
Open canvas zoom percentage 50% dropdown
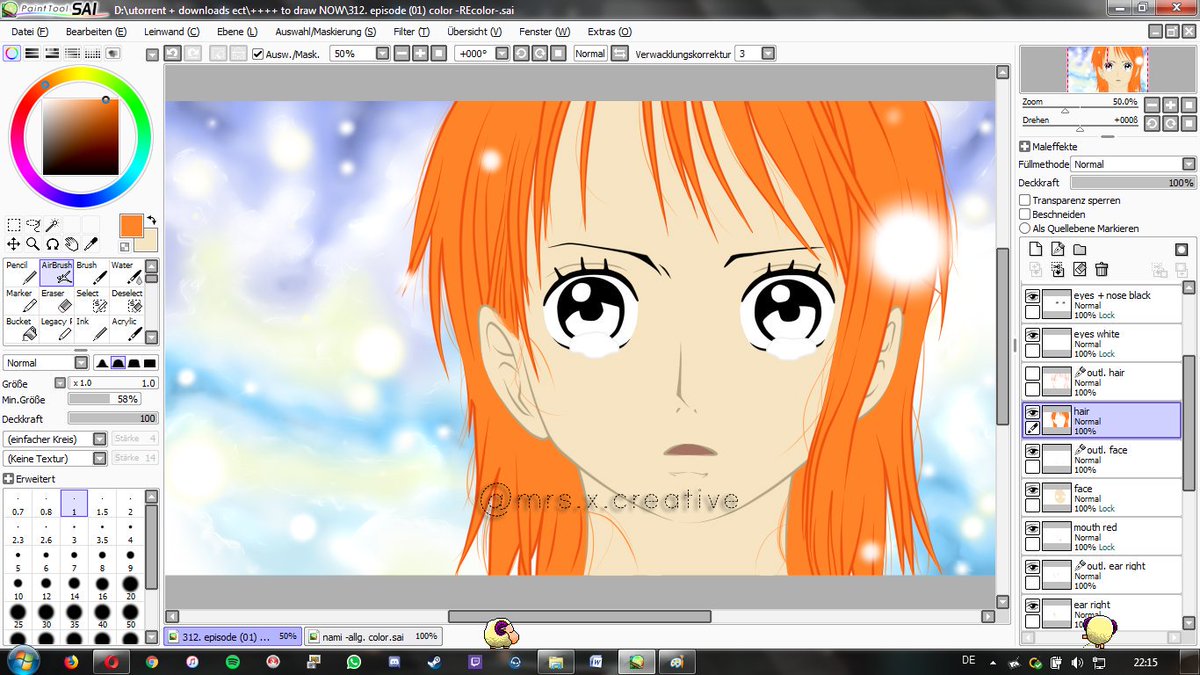coord(381,53)
